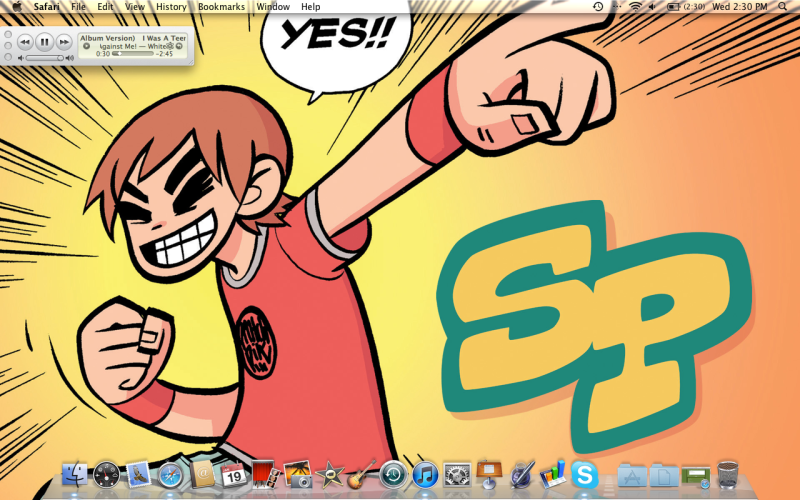Launch Photo Booth from the Dock

coord(266,474)
